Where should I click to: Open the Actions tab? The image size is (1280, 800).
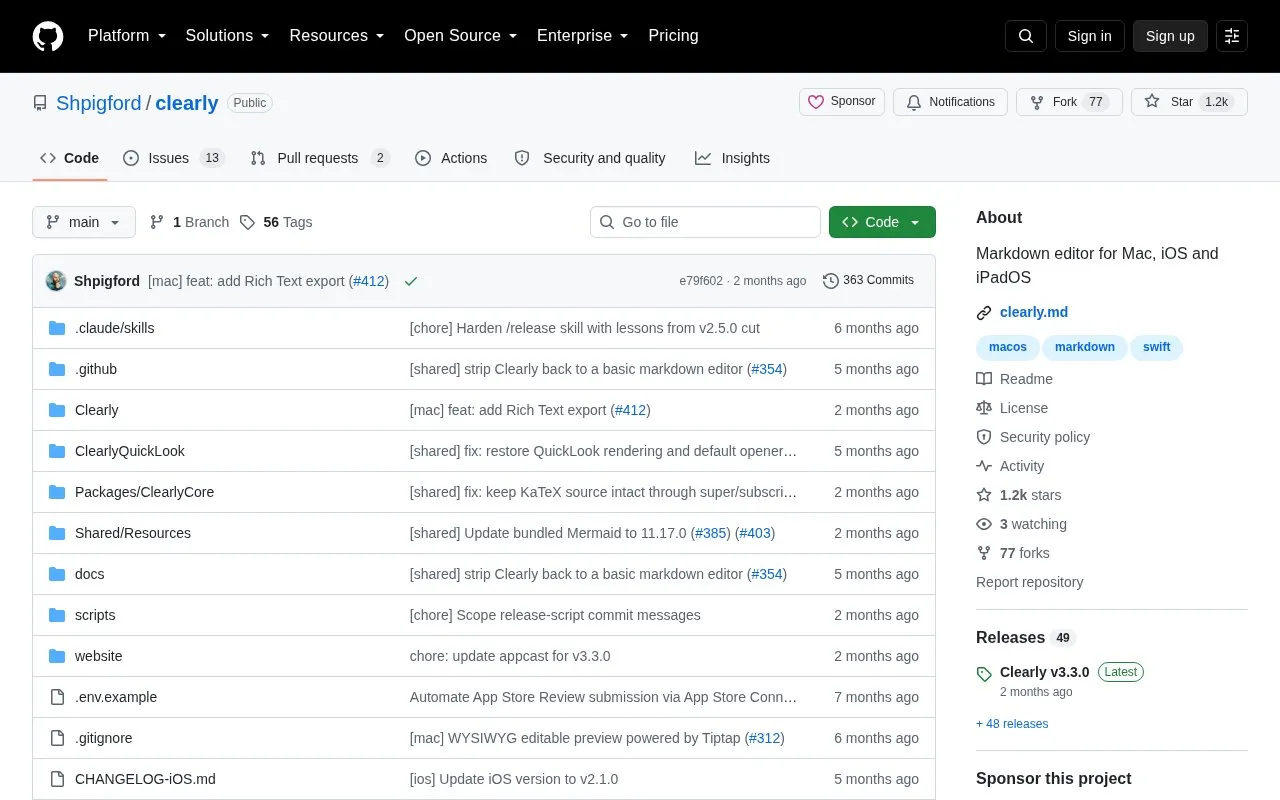click(451, 158)
